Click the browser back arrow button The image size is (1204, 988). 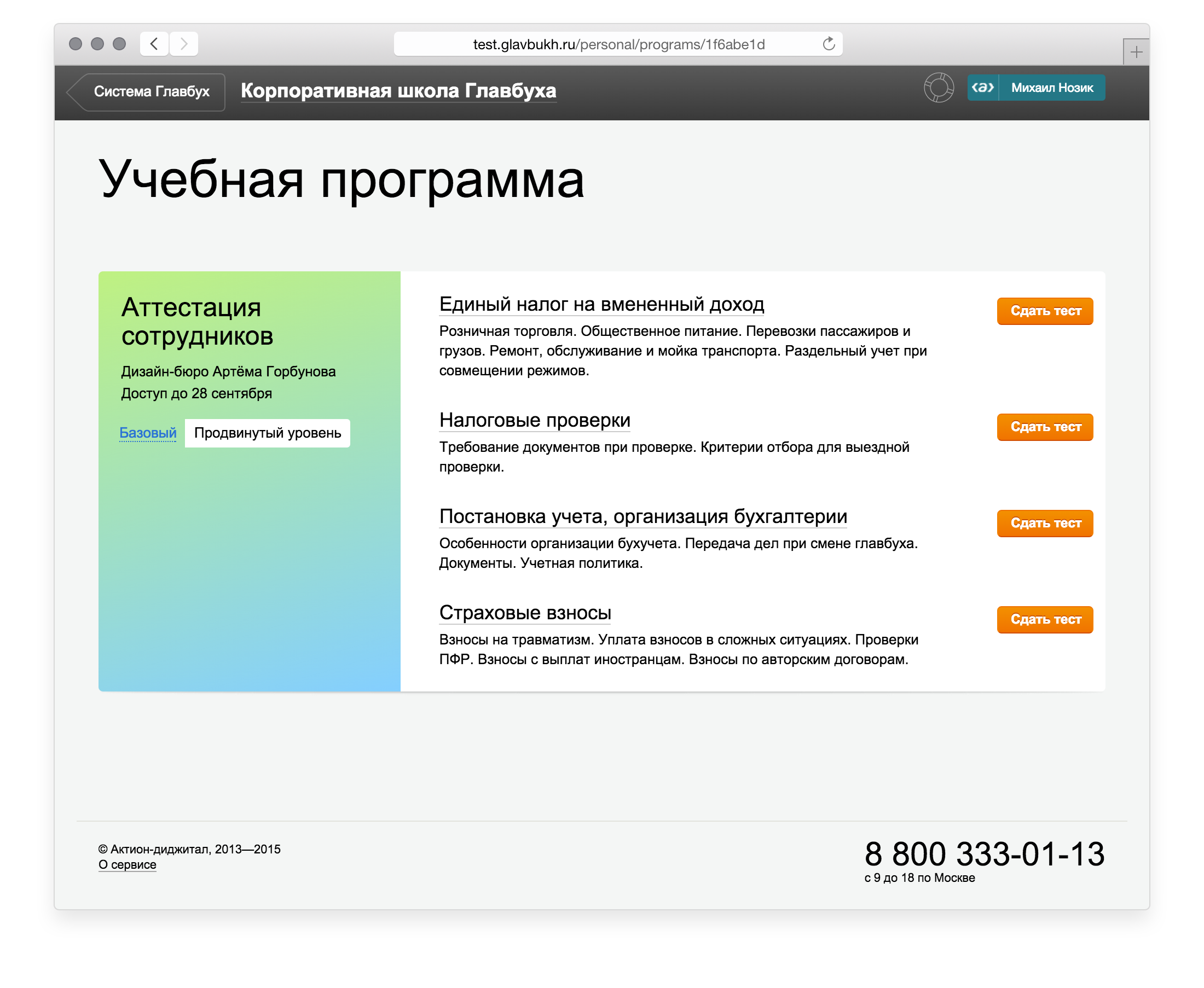[x=154, y=44]
